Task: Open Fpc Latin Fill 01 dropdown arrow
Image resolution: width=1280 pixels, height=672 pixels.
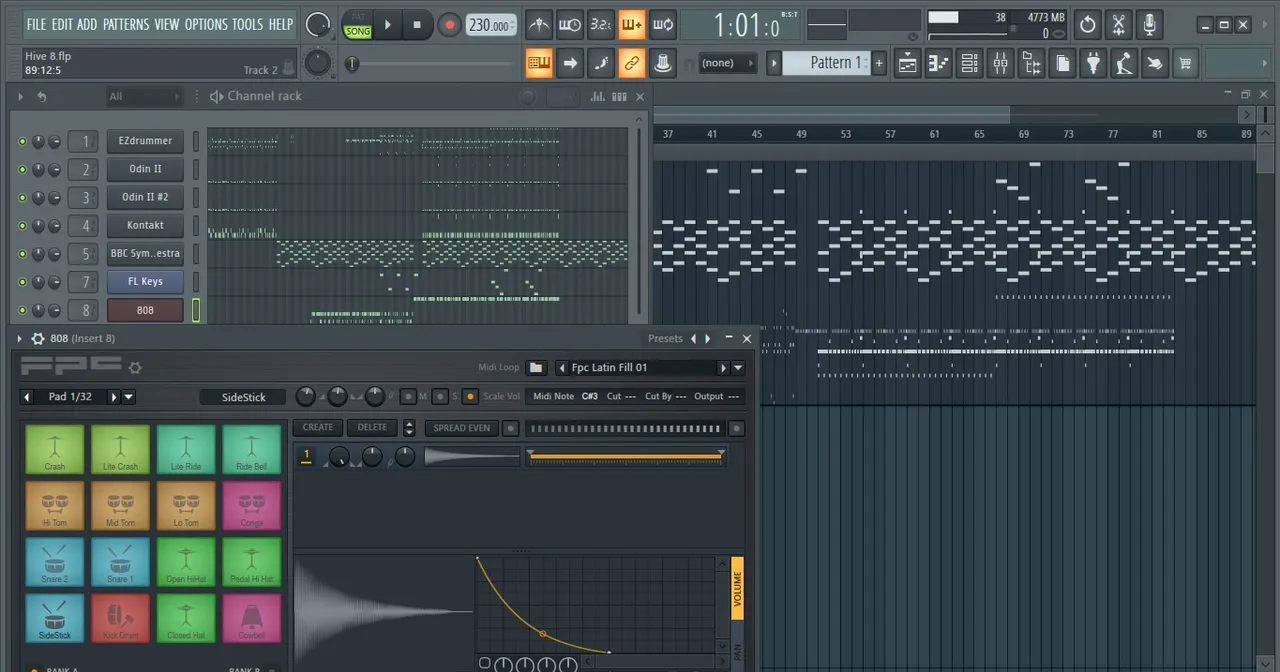Action: point(738,368)
